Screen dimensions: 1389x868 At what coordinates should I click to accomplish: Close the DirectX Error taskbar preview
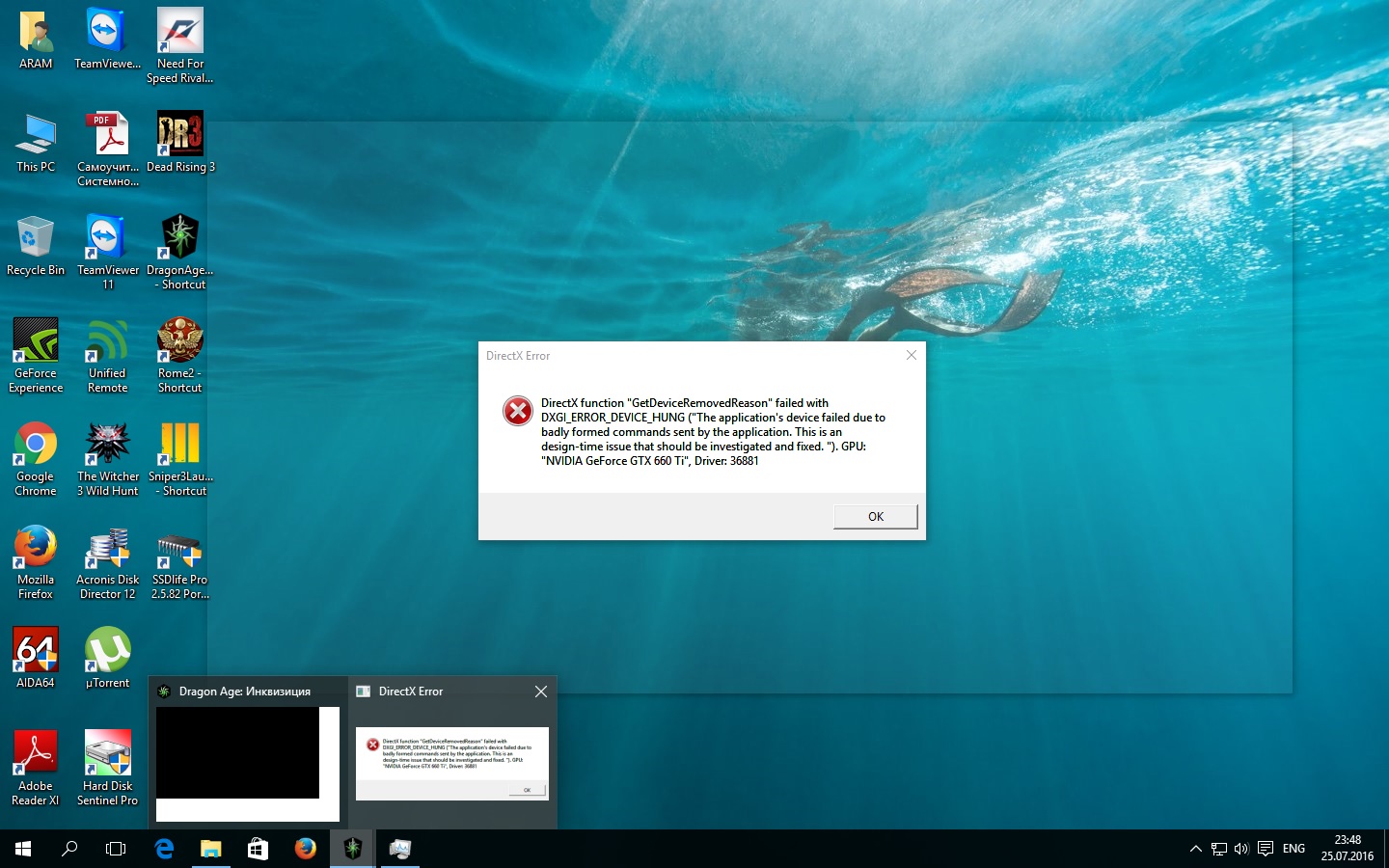[x=541, y=692]
